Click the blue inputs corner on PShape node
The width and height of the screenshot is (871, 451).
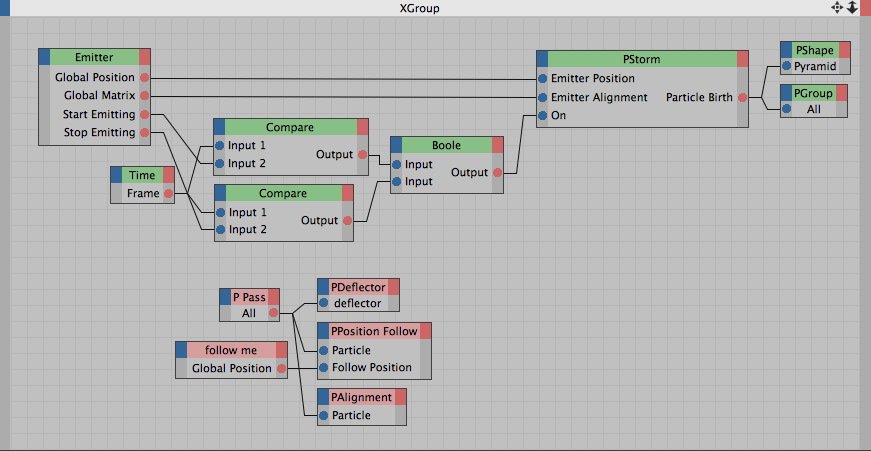[x=786, y=49]
